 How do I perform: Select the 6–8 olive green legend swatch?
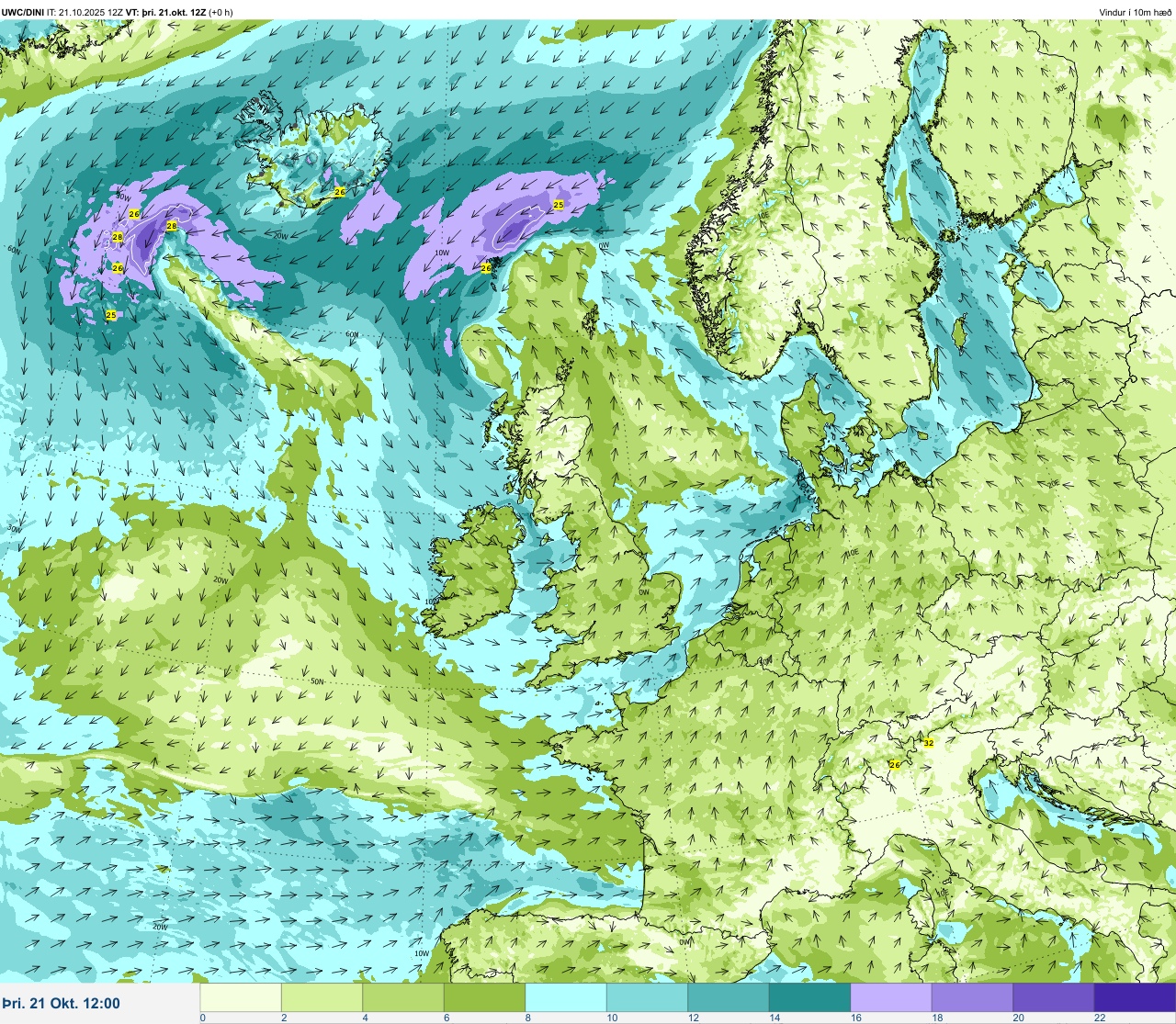(484, 998)
